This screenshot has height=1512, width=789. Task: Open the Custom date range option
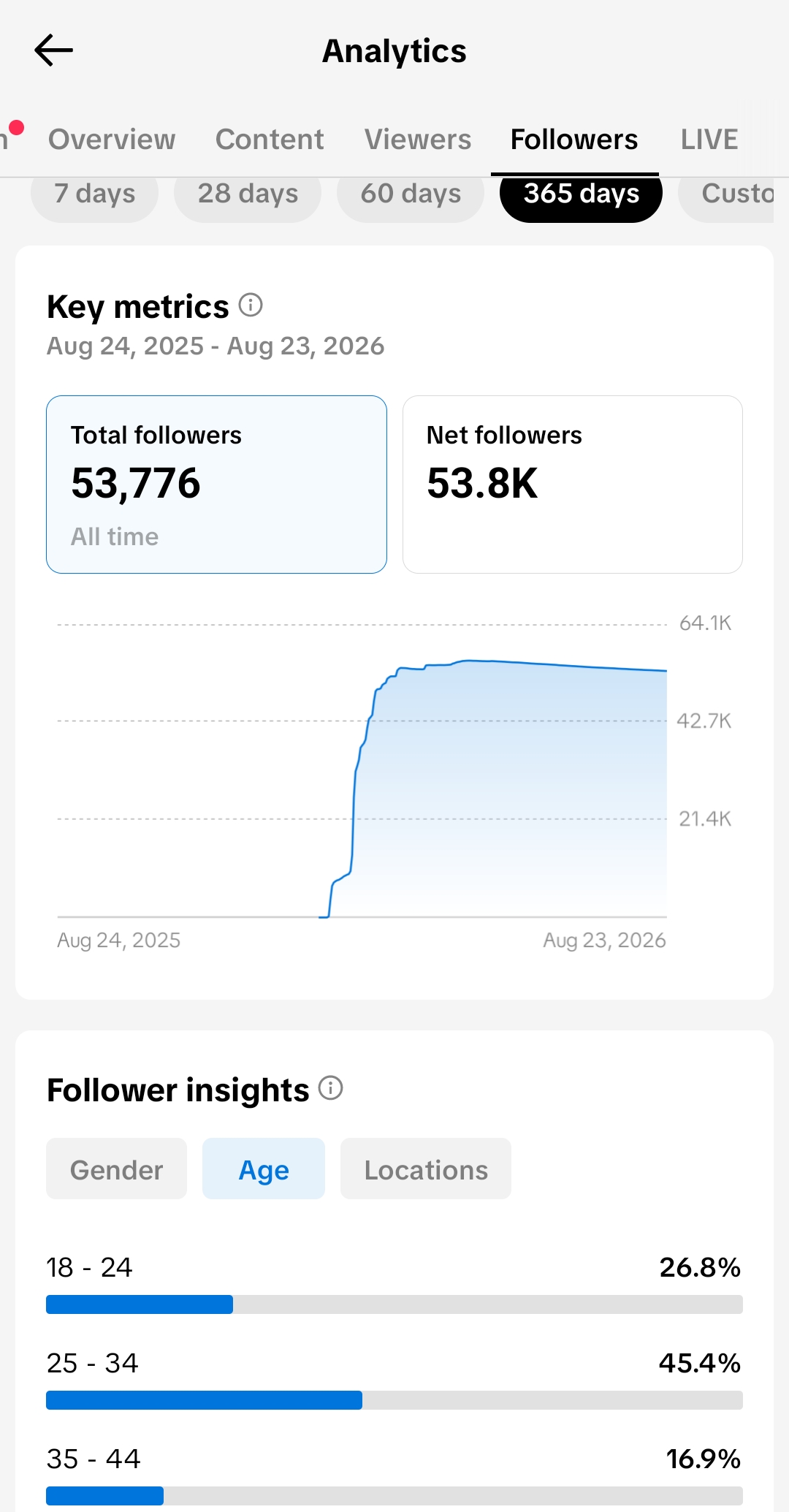tap(726, 194)
